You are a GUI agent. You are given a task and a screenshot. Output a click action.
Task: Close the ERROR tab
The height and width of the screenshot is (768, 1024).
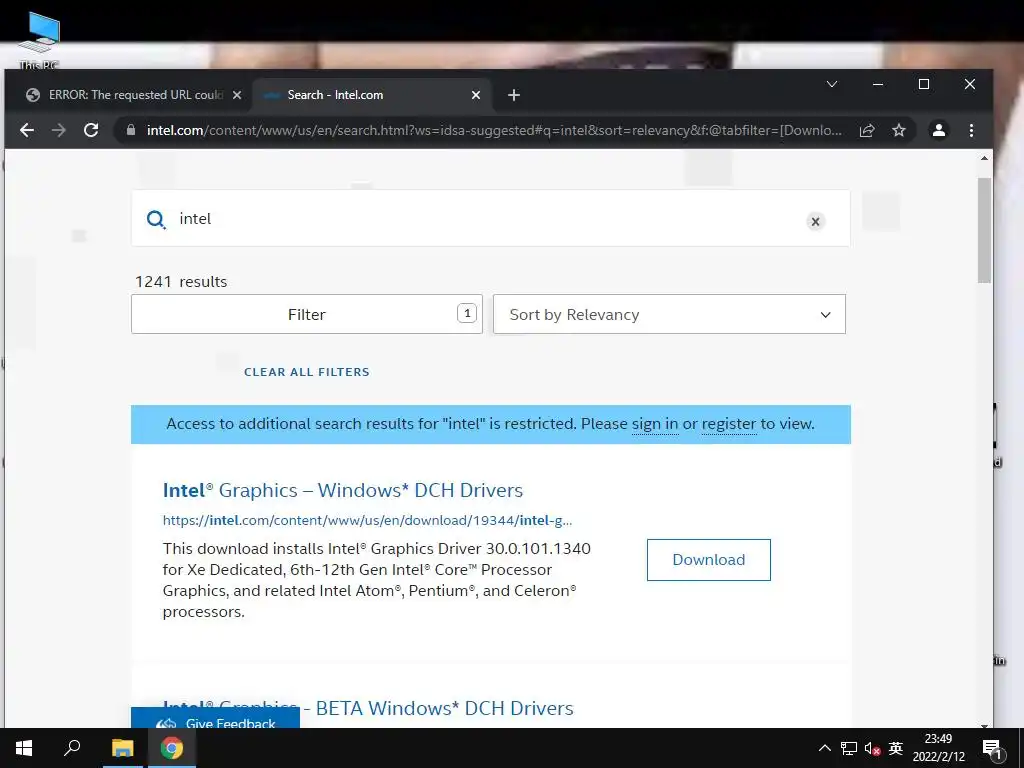(x=237, y=95)
